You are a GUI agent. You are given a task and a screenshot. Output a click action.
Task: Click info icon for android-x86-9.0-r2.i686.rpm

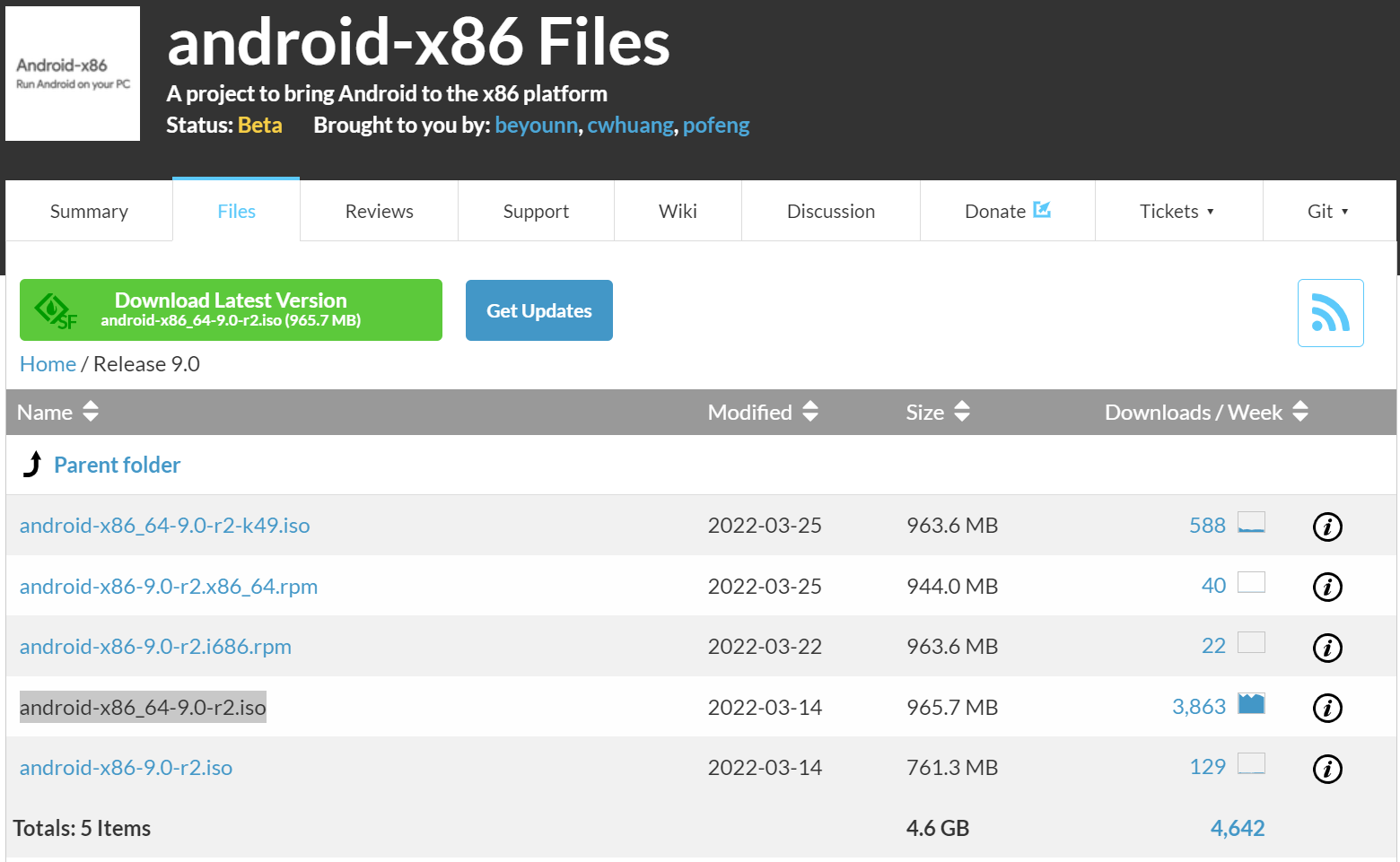click(x=1327, y=648)
